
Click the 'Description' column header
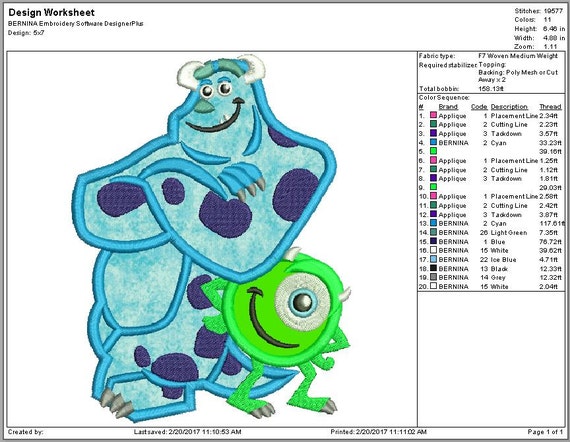coord(509,107)
